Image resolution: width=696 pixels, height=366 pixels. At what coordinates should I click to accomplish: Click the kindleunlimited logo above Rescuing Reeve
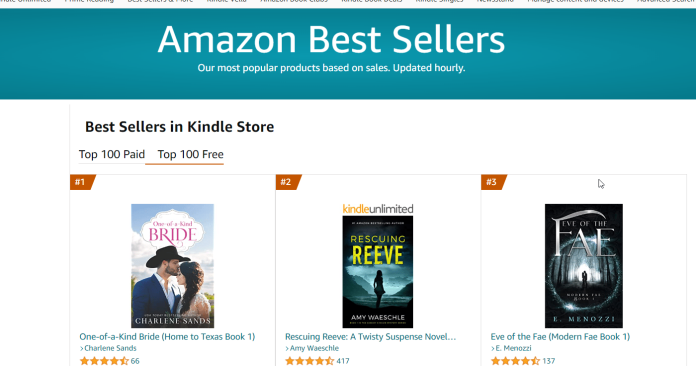point(378,209)
